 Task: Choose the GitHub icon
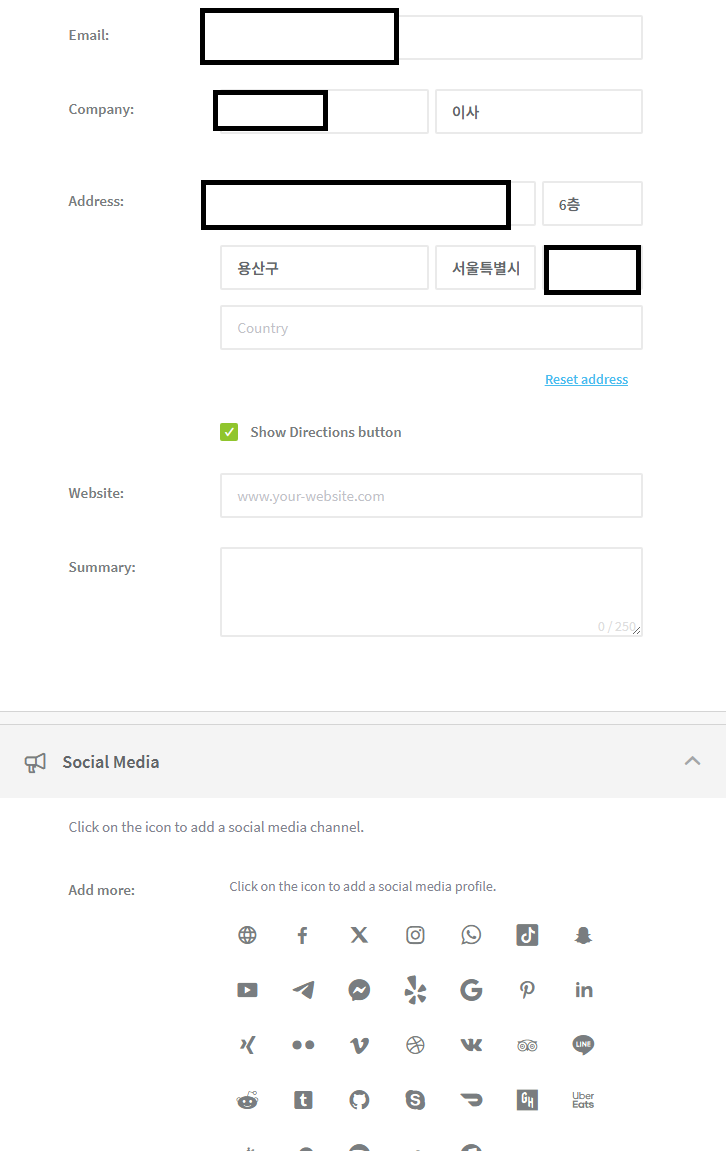click(x=359, y=1100)
